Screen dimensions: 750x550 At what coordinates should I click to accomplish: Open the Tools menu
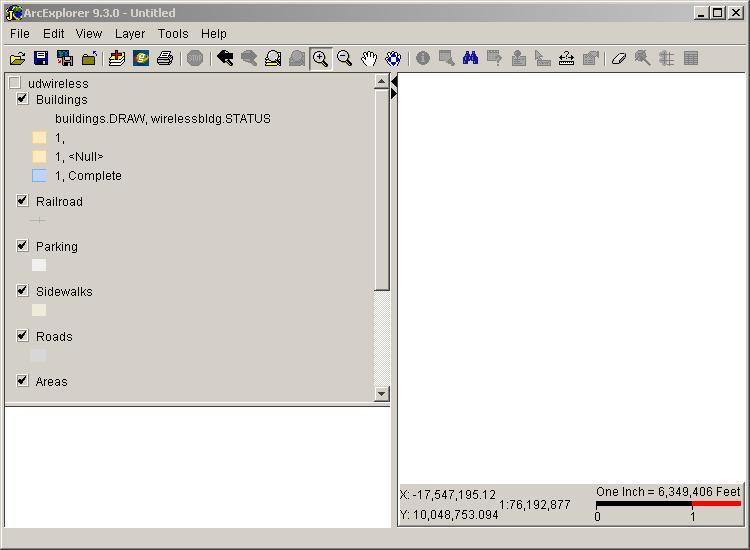pyautogui.click(x=173, y=34)
